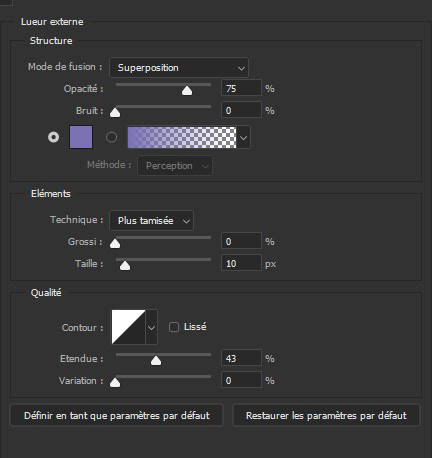The image size is (432, 458).
Task: Select the gradient radio button
Action: tap(111, 137)
